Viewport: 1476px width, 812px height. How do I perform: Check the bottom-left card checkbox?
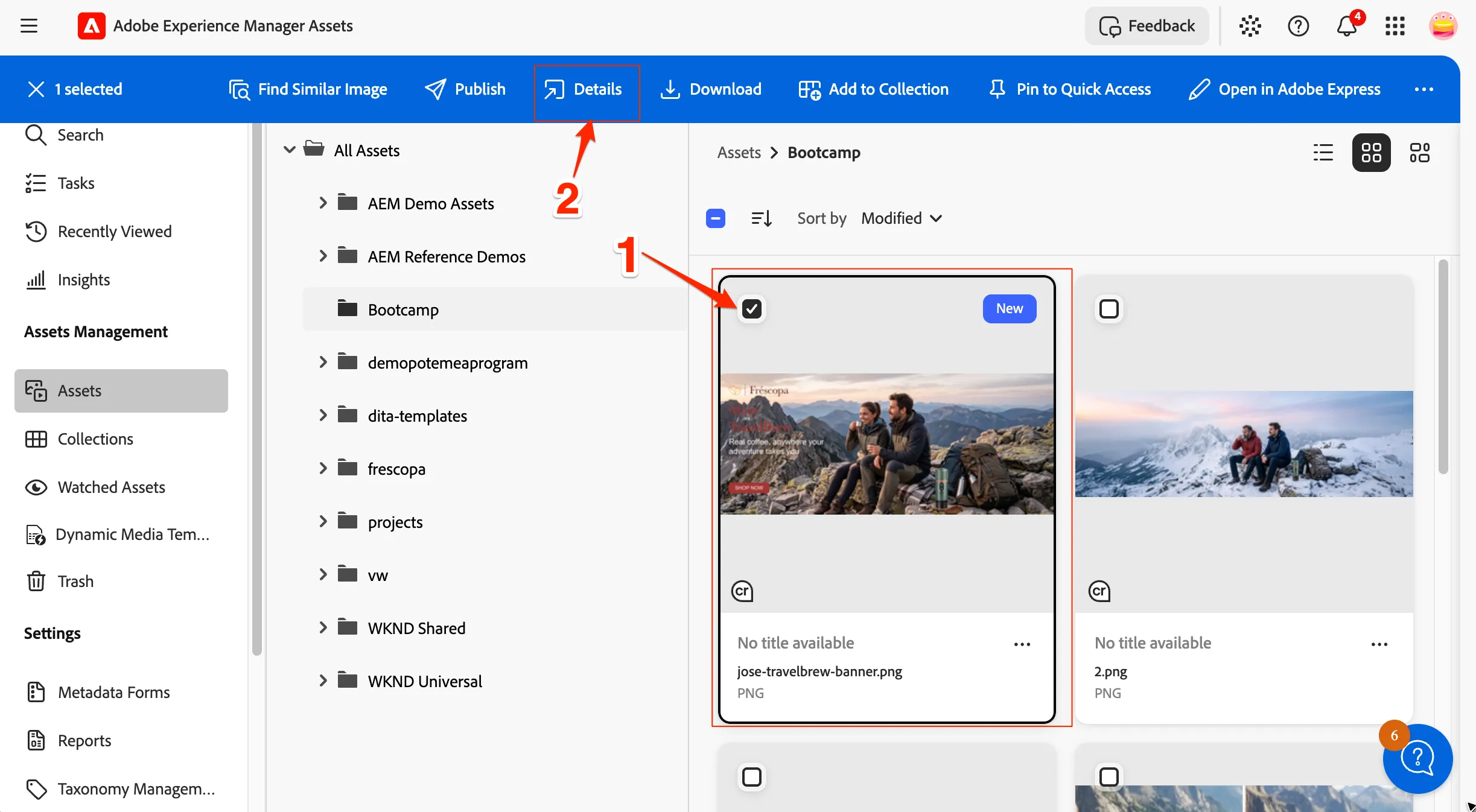(752, 777)
